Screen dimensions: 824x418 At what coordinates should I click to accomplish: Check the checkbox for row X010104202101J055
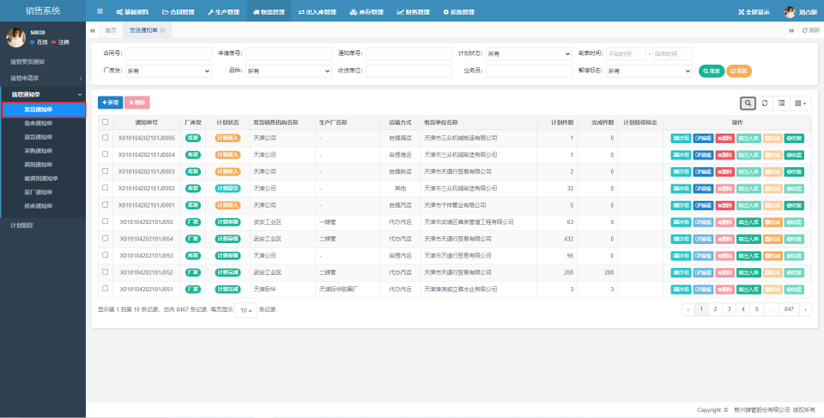(x=105, y=221)
